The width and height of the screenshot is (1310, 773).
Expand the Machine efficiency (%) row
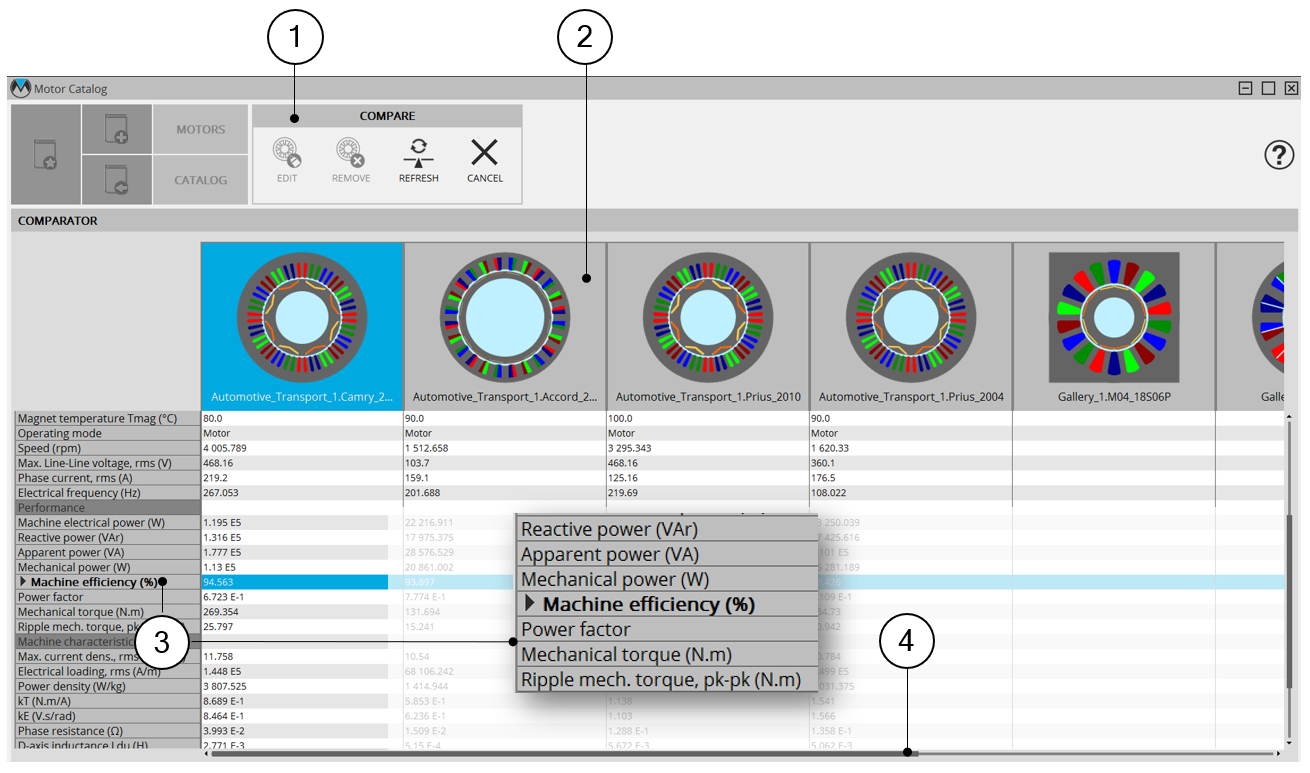tap(24, 582)
